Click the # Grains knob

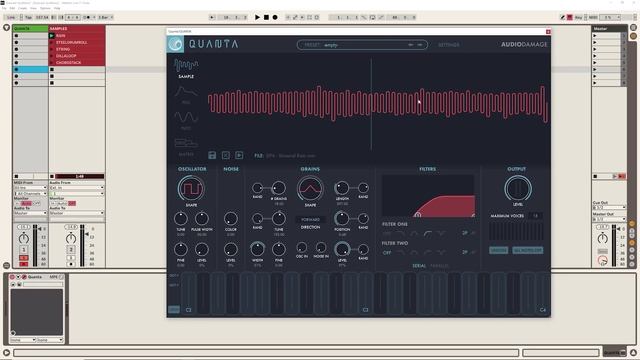click(279, 188)
